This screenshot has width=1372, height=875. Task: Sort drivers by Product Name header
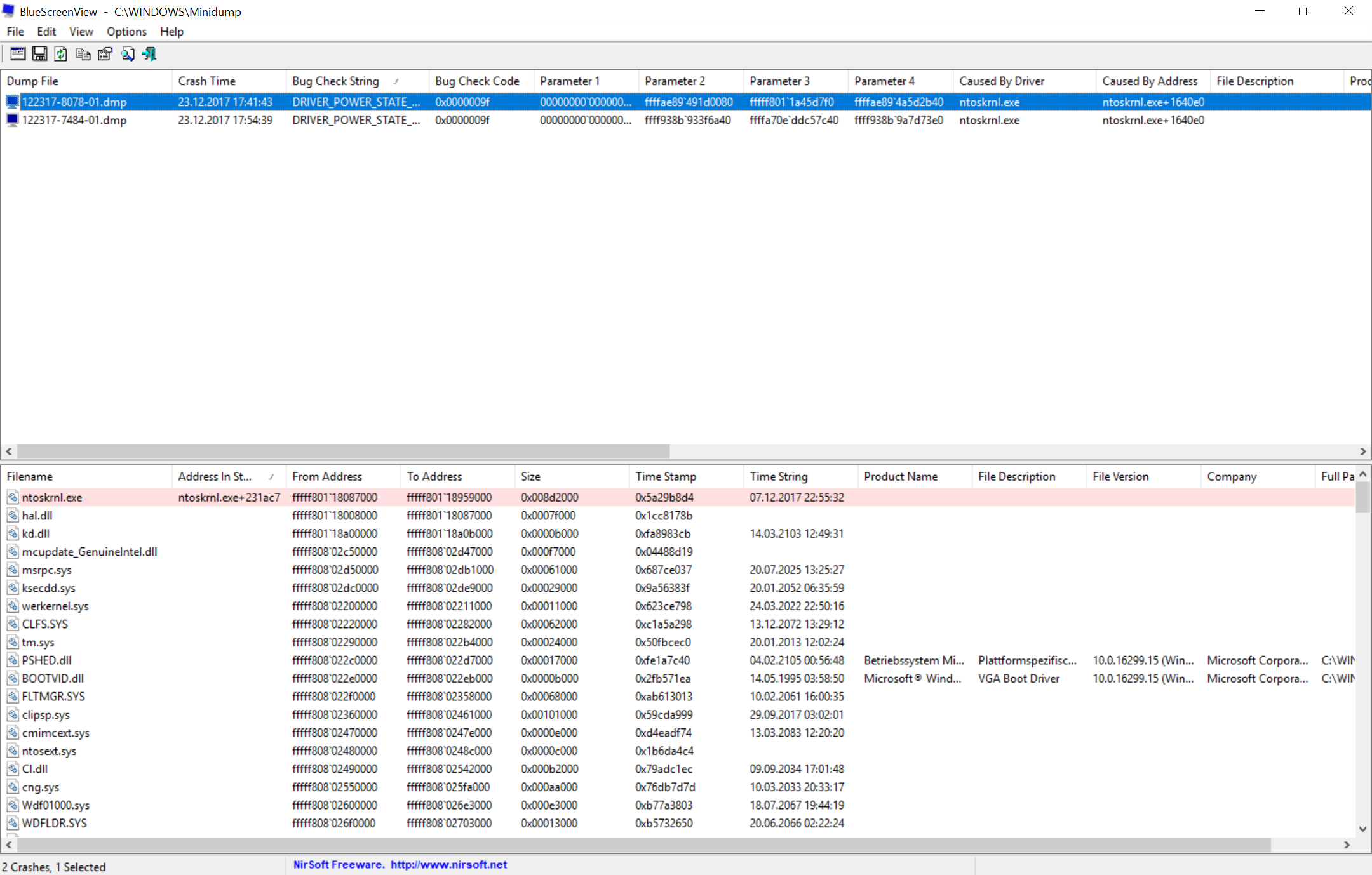pyautogui.click(x=915, y=477)
